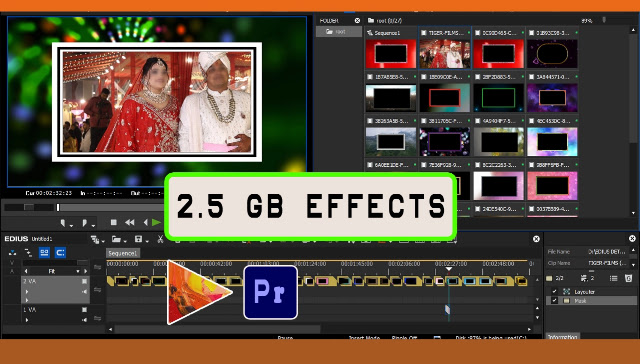Switch to the Information tab

[562, 337]
